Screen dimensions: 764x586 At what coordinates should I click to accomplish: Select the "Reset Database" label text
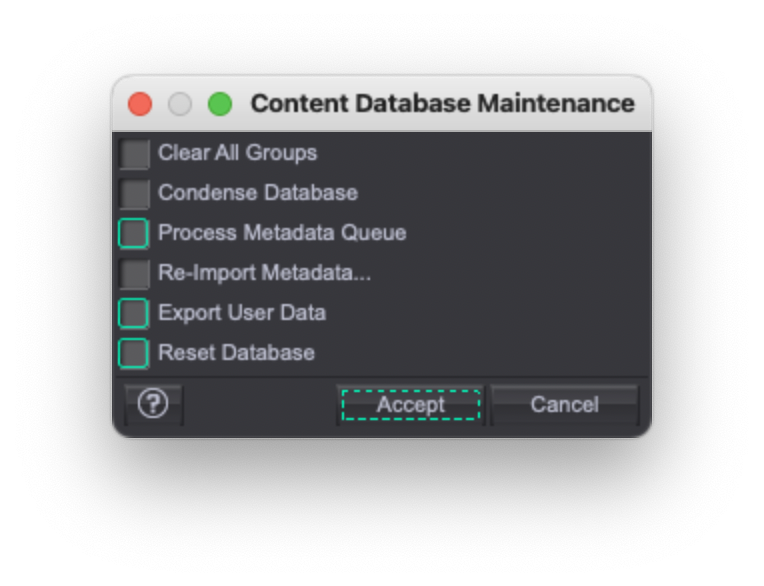pos(236,353)
